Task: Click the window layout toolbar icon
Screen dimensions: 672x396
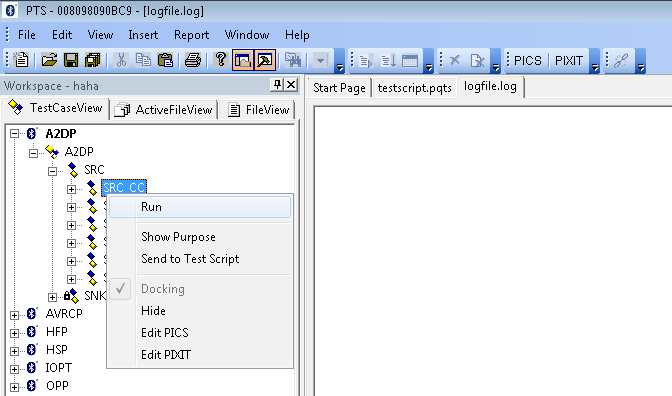Action: (x=410, y=61)
